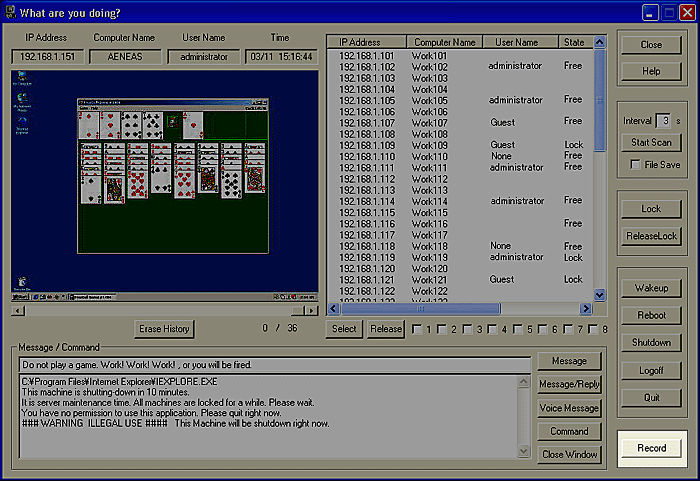Viewport: 700px width, 481px height.
Task: Click the ReleaseLock button
Action: [x=651, y=236]
